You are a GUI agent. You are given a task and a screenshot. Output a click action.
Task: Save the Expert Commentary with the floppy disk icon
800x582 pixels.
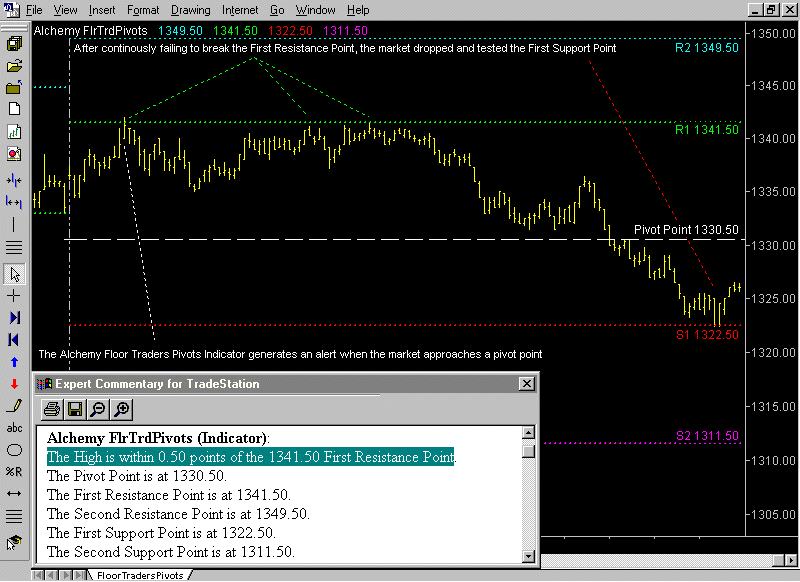point(75,409)
